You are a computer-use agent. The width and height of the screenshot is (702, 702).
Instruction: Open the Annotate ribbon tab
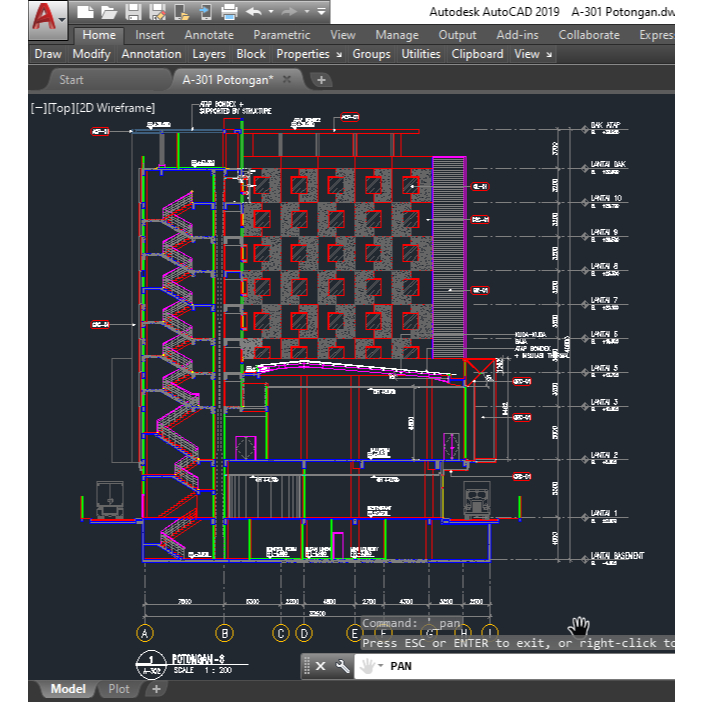[209, 35]
